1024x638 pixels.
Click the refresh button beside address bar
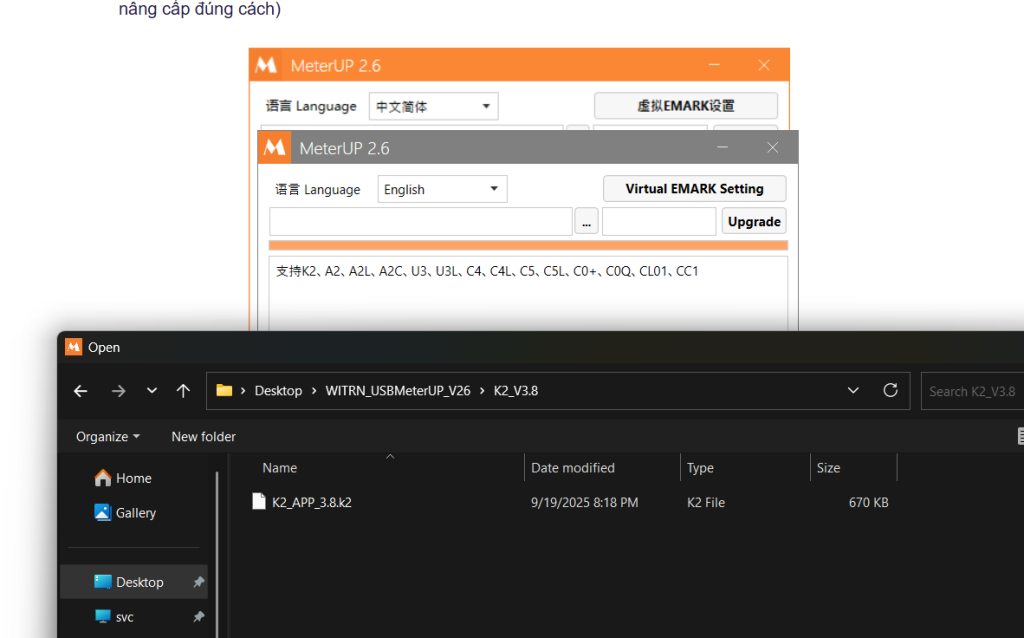tap(890, 391)
